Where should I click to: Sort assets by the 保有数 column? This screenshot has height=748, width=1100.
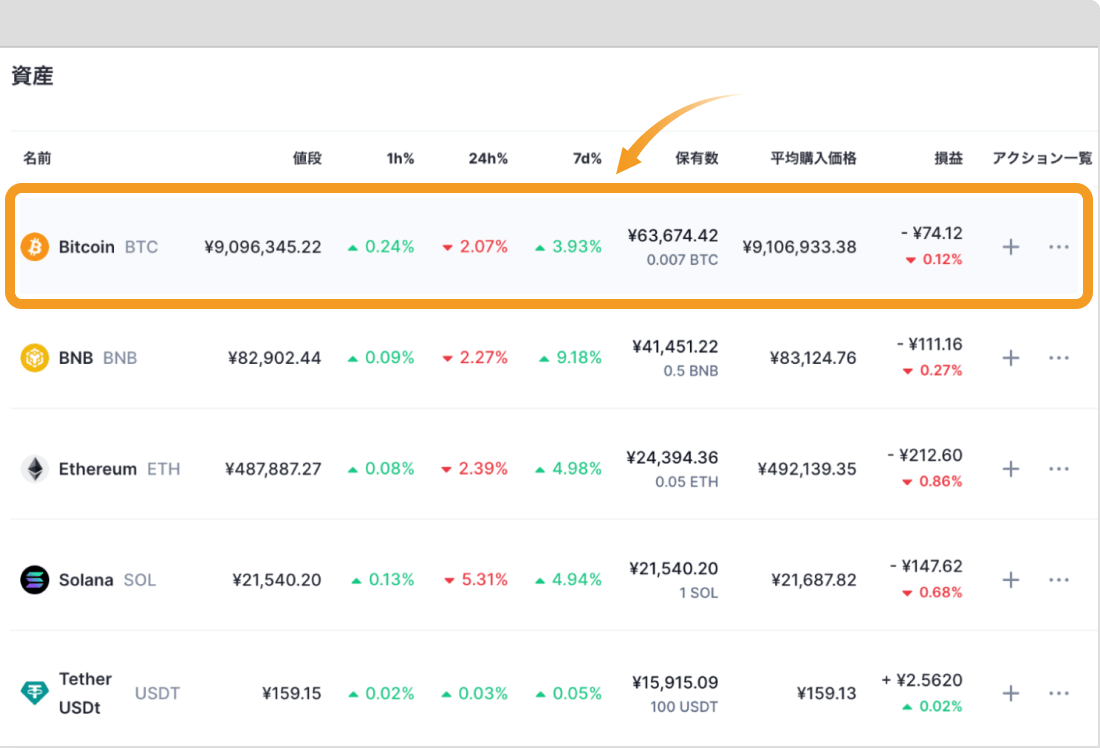tap(697, 159)
